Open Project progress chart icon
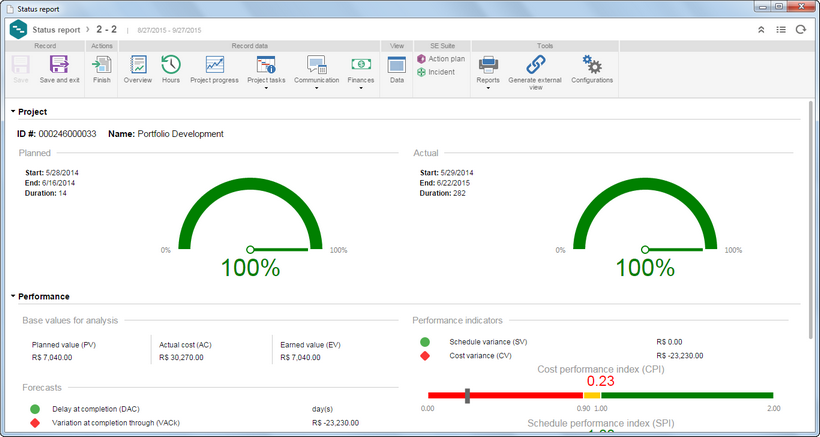This screenshot has height=437, width=820. (214, 65)
